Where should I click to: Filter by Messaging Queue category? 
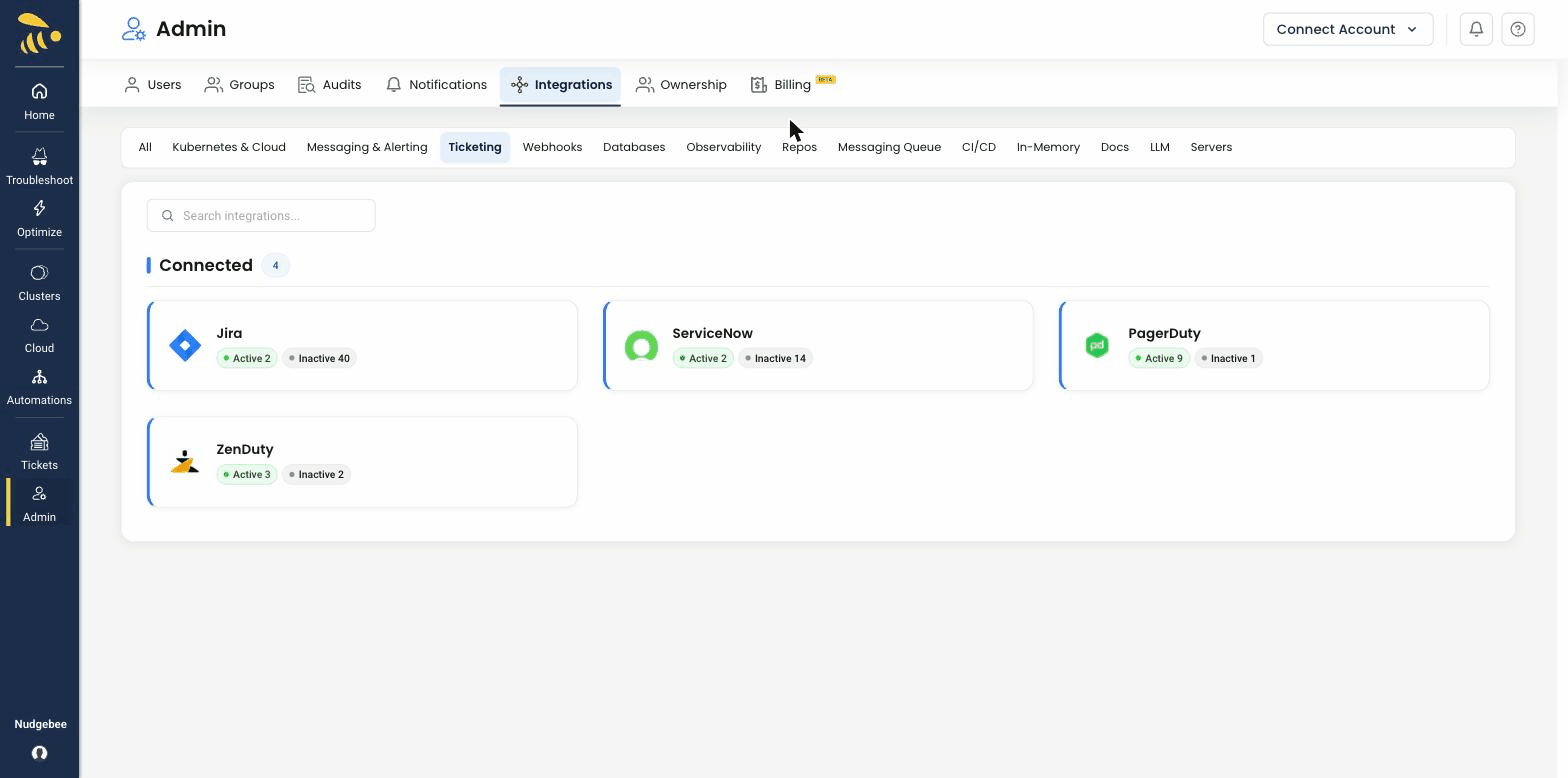click(889, 147)
